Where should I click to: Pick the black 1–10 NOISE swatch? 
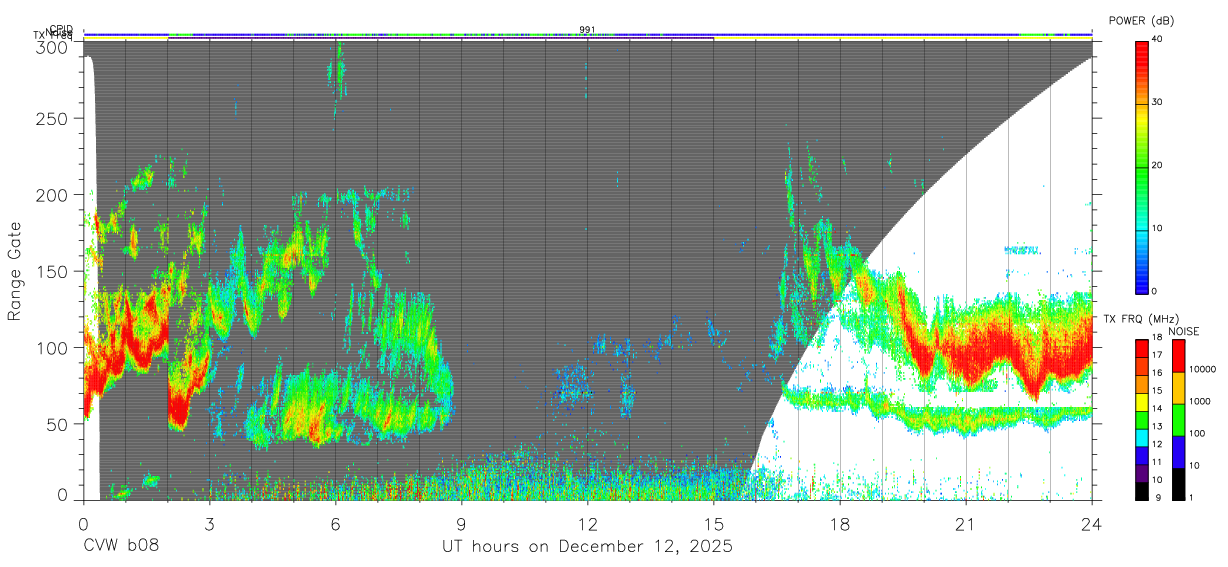coord(1179,484)
